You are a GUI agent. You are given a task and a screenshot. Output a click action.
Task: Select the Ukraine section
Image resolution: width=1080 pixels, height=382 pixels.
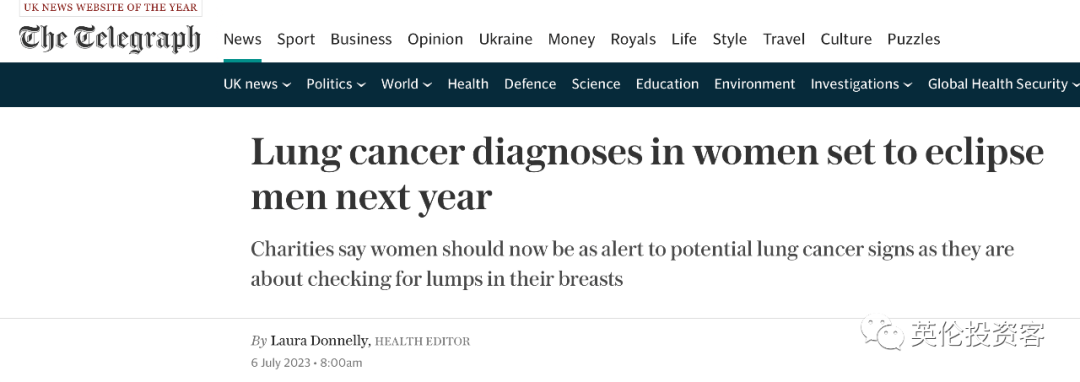506,39
